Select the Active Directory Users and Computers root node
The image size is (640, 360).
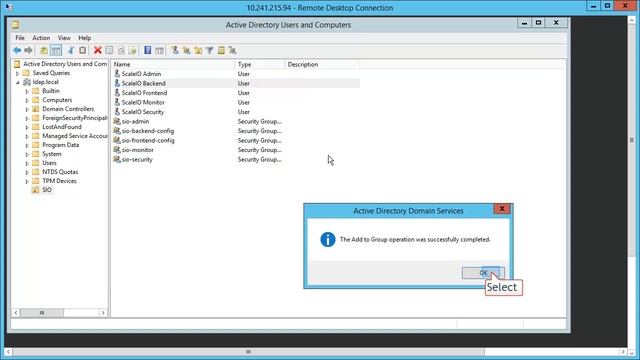pyautogui.click(x=60, y=64)
